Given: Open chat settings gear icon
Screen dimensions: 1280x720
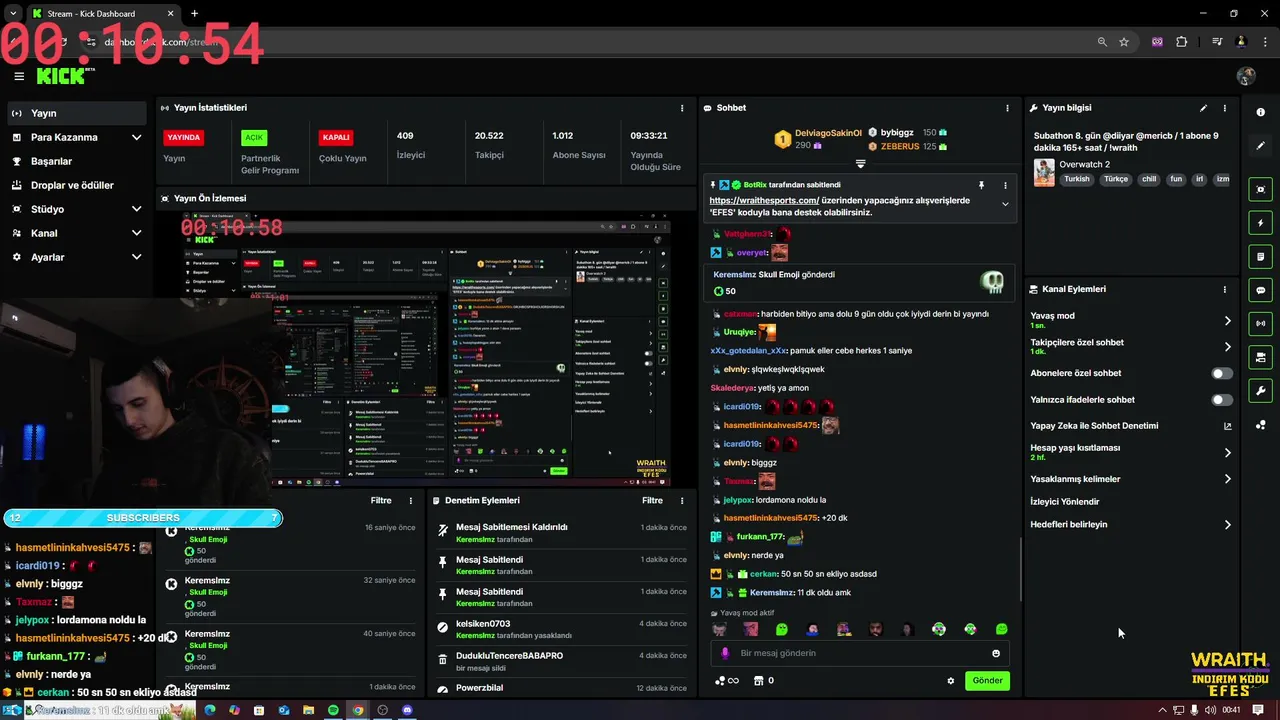Looking at the screenshot, I should tap(951, 681).
